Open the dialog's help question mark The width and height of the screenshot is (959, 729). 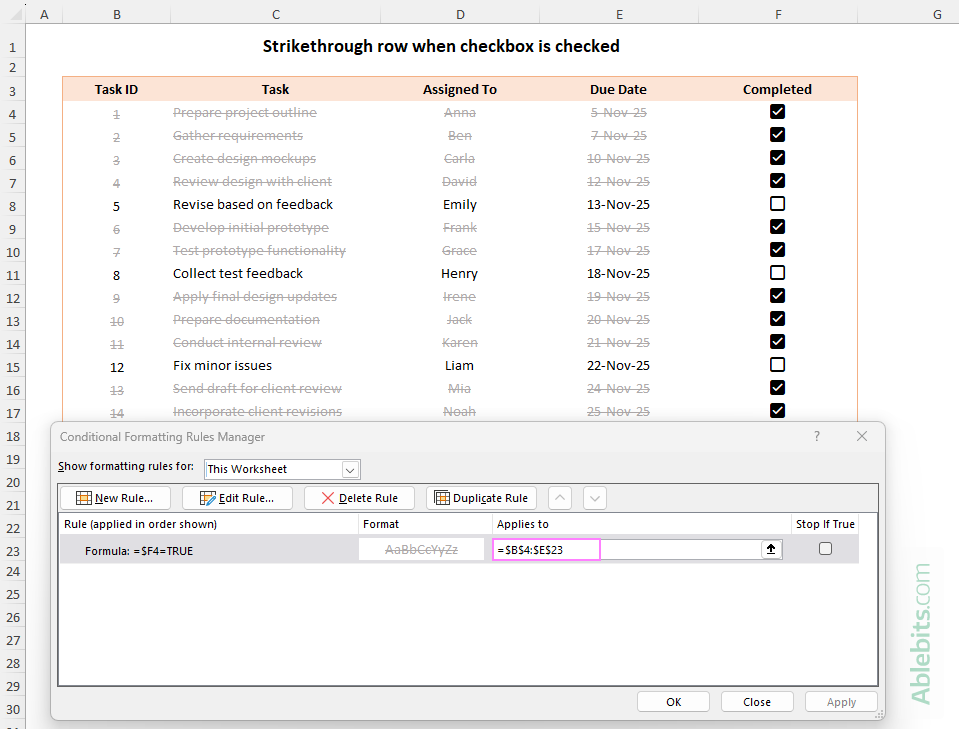[x=816, y=436]
